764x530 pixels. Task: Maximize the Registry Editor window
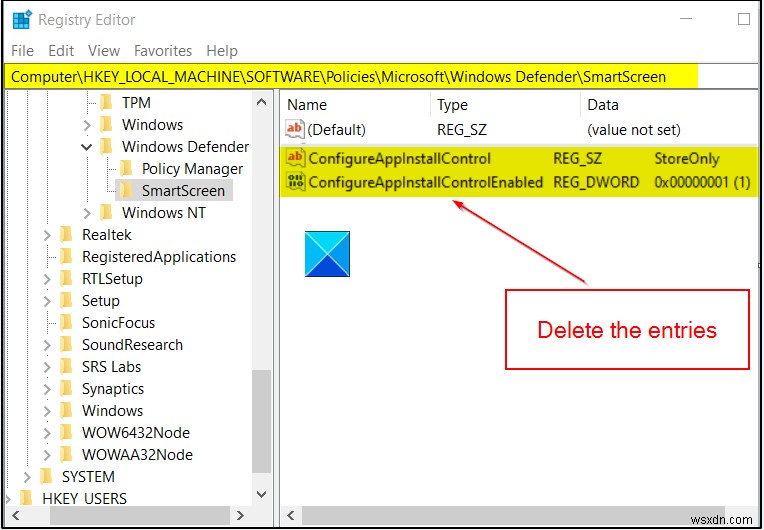(x=744, y=19)
